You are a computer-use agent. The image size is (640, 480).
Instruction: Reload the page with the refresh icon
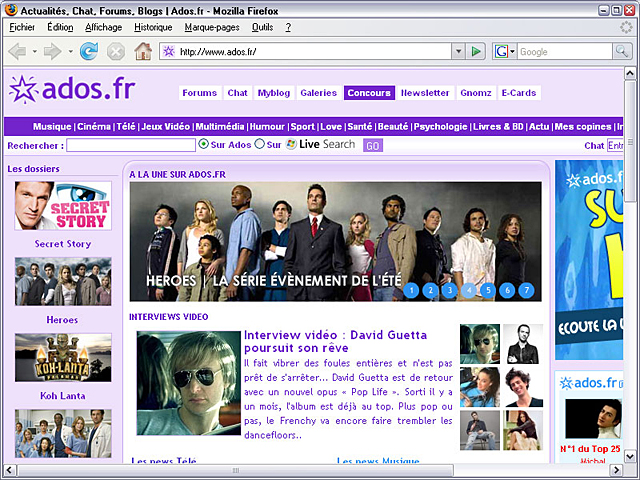pos(89,51)
